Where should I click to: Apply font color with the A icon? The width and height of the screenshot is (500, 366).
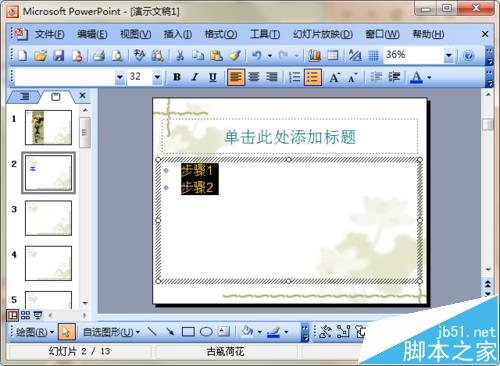[416, 77]
